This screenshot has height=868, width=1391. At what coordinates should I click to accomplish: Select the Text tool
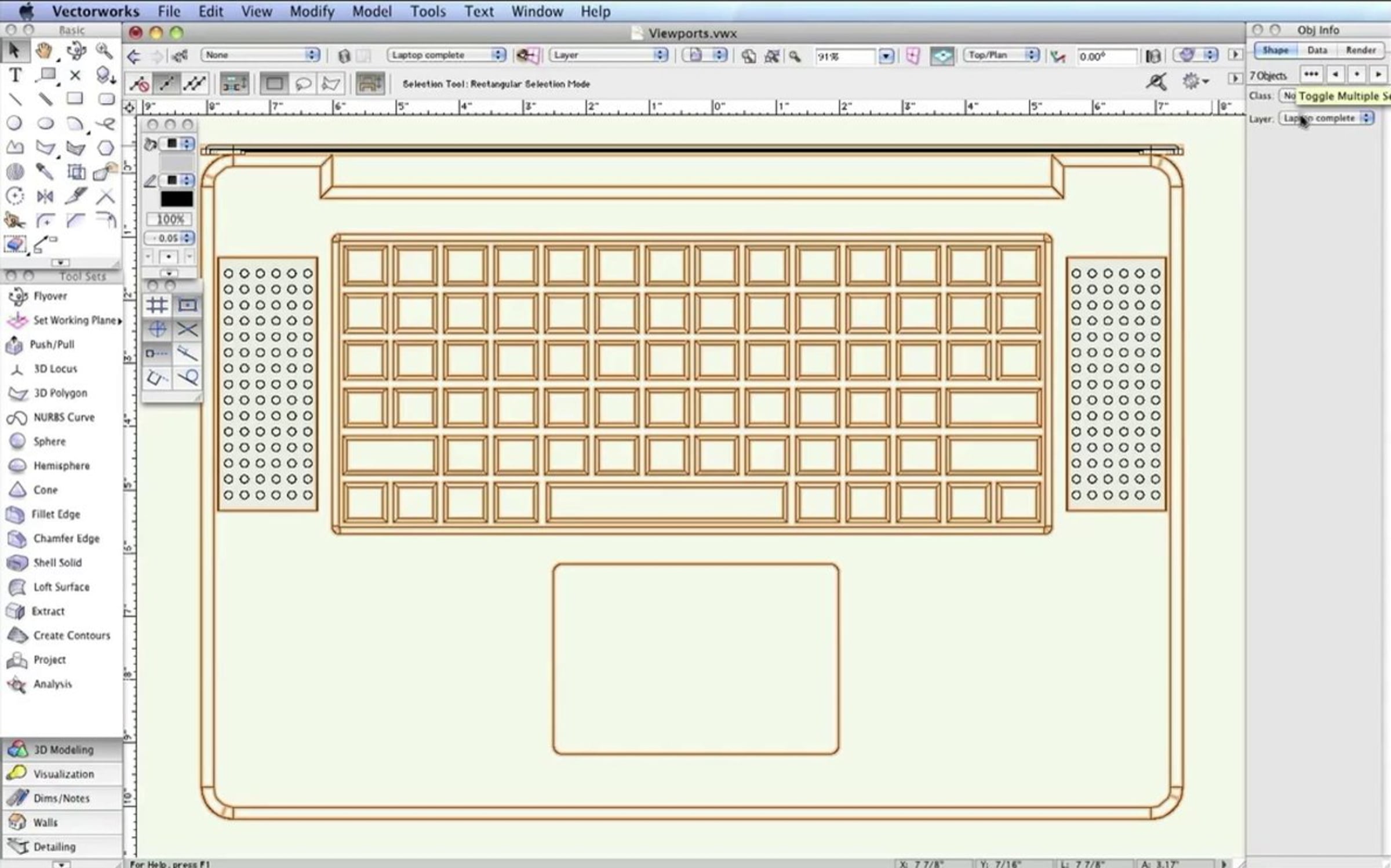click(x=15, y=75)
